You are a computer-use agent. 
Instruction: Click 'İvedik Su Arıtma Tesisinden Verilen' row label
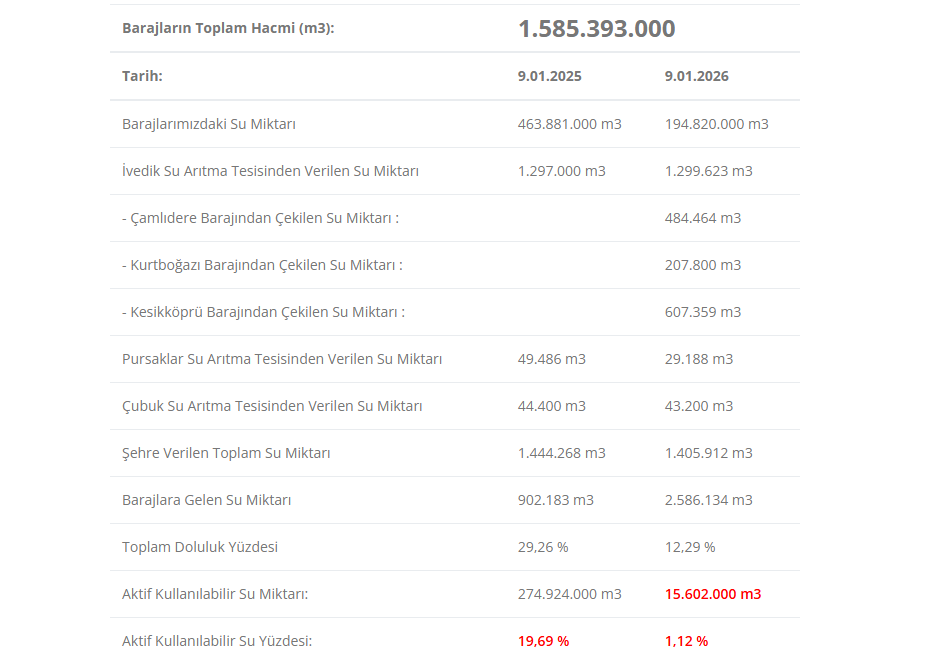[270, 171]
